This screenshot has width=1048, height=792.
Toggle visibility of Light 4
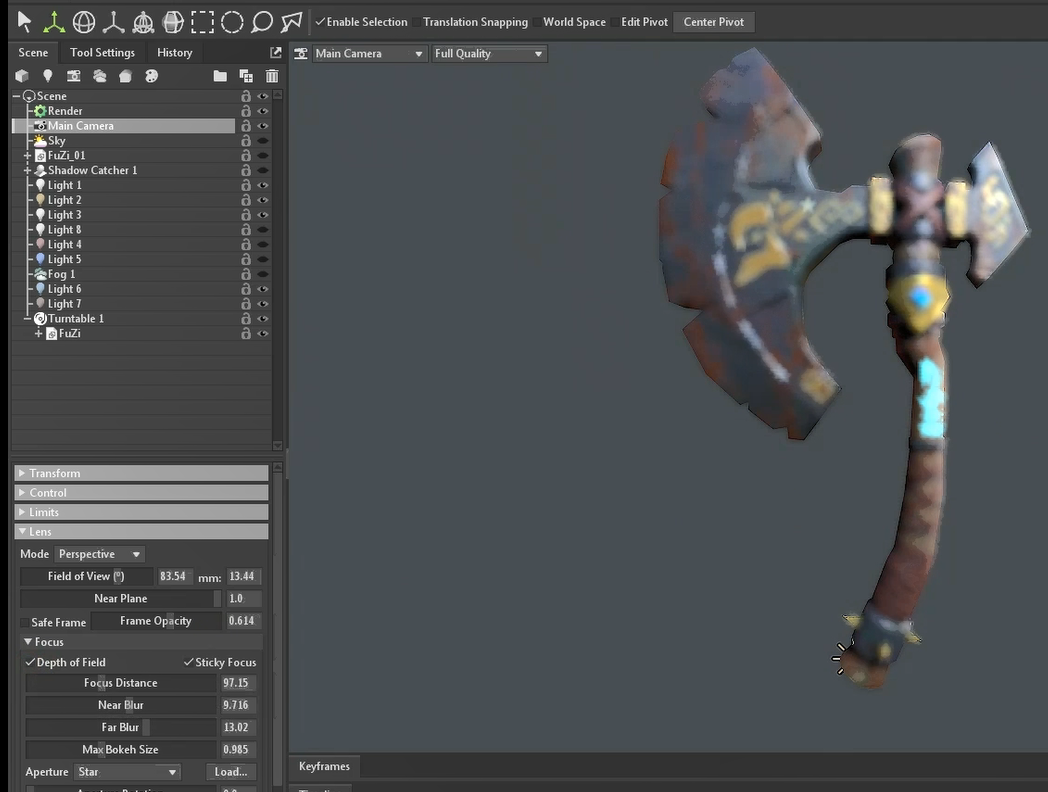(263, 245)
